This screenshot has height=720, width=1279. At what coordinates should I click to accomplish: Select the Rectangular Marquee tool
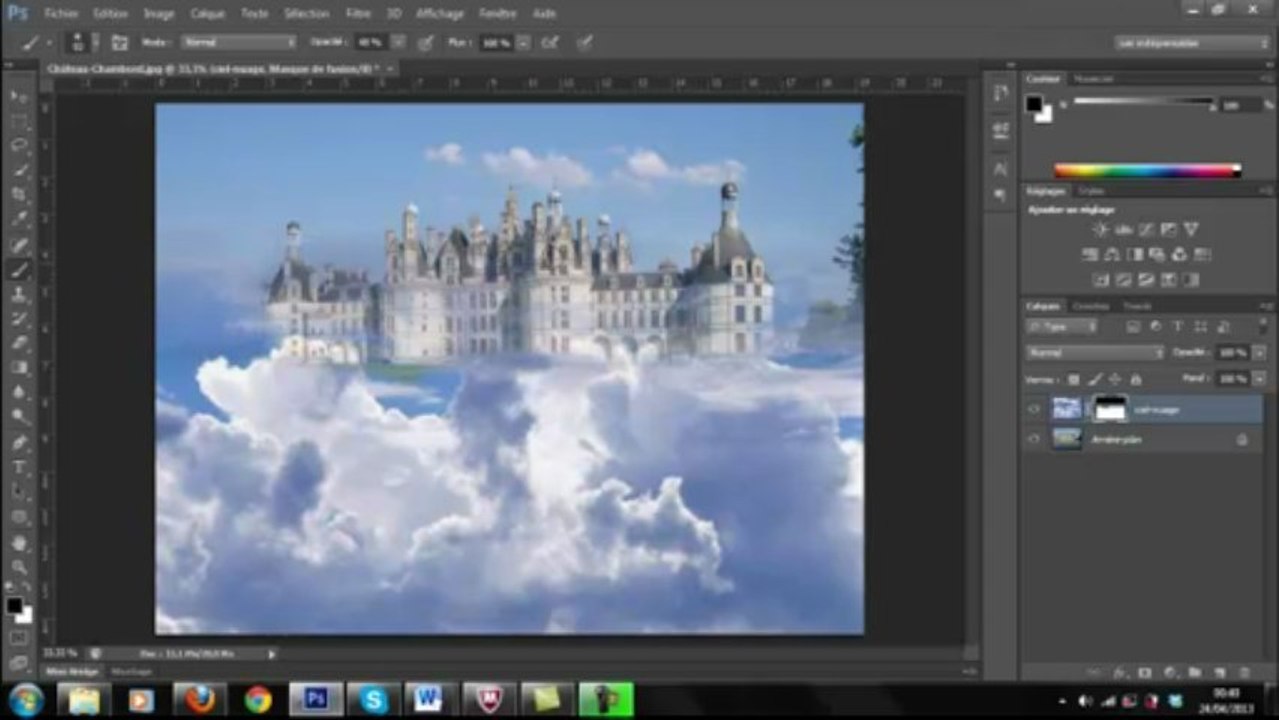[19, 121]
